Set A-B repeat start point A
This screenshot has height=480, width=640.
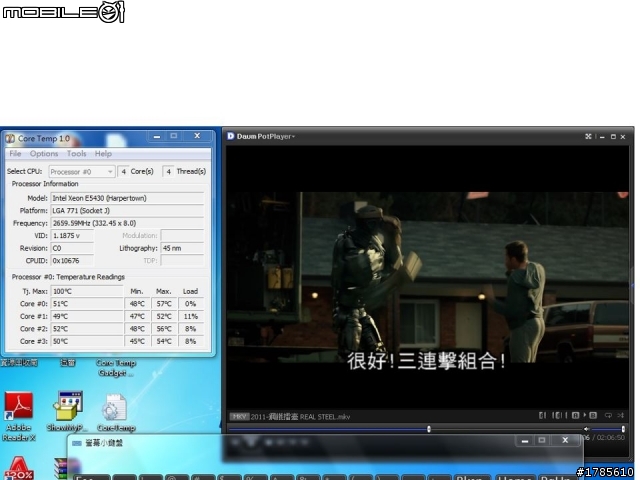click(576, 416)
